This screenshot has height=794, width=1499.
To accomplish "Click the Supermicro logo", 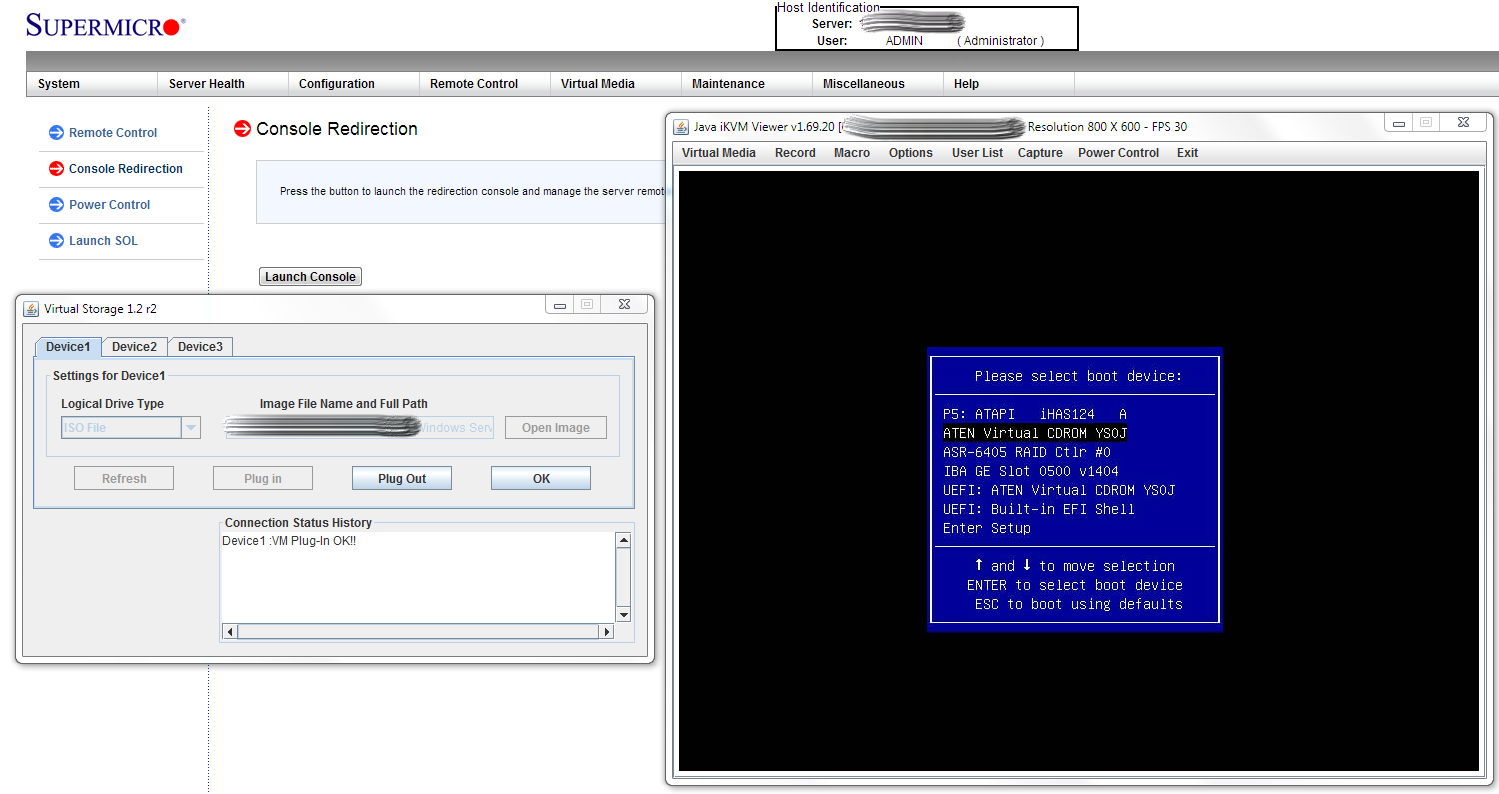I will [105, 26].
